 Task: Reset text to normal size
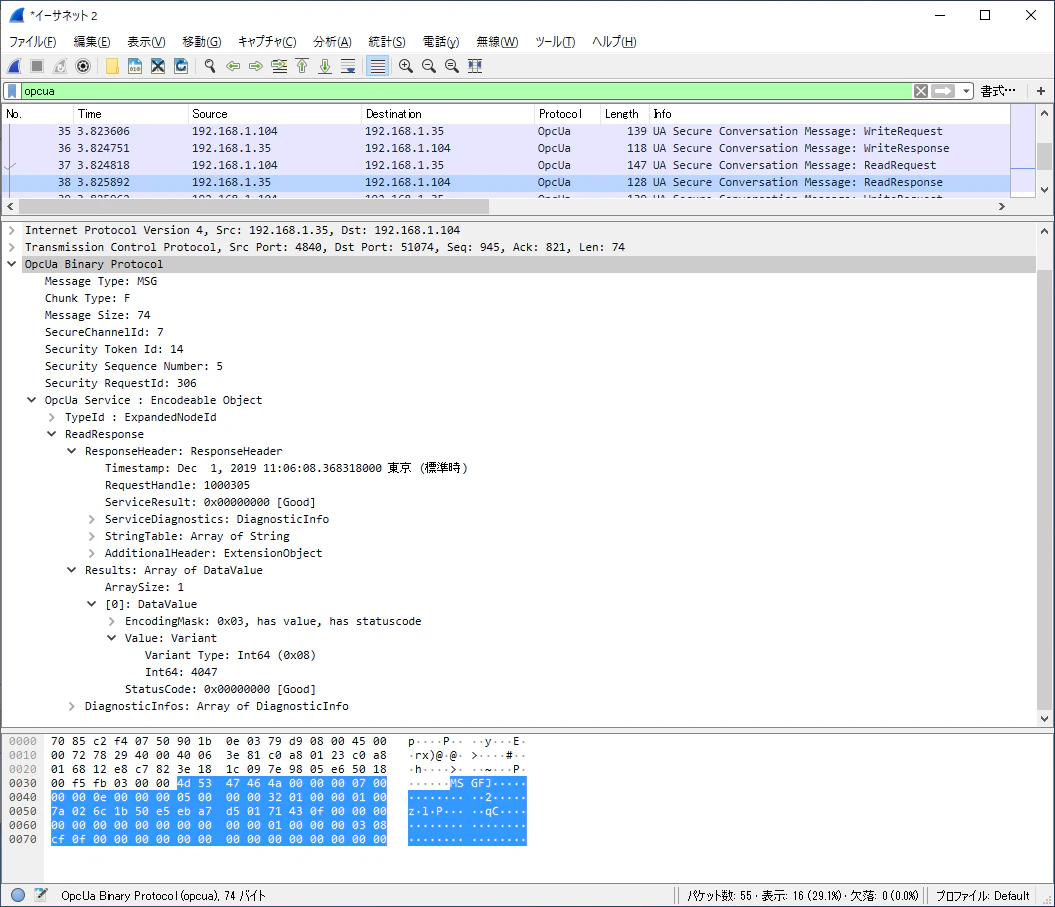point(451,66)
